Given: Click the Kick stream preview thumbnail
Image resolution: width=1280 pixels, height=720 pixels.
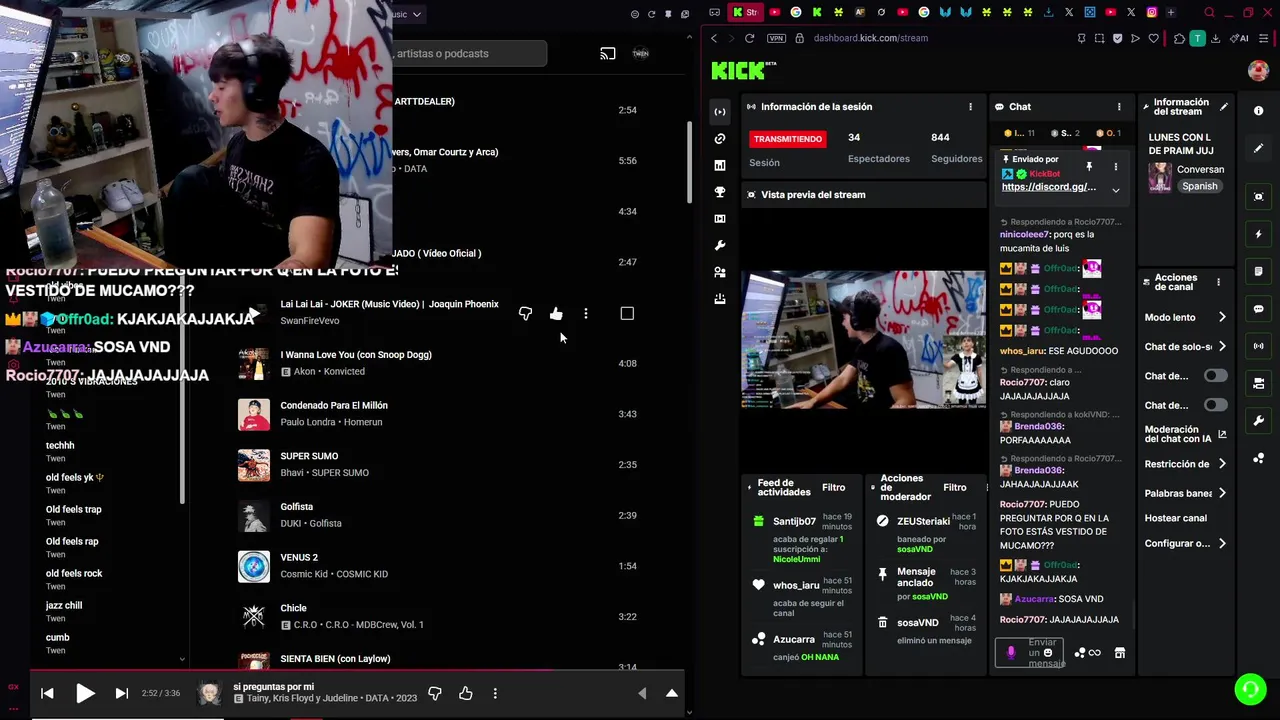Looking at the screenshot, I should coord(863,340).
